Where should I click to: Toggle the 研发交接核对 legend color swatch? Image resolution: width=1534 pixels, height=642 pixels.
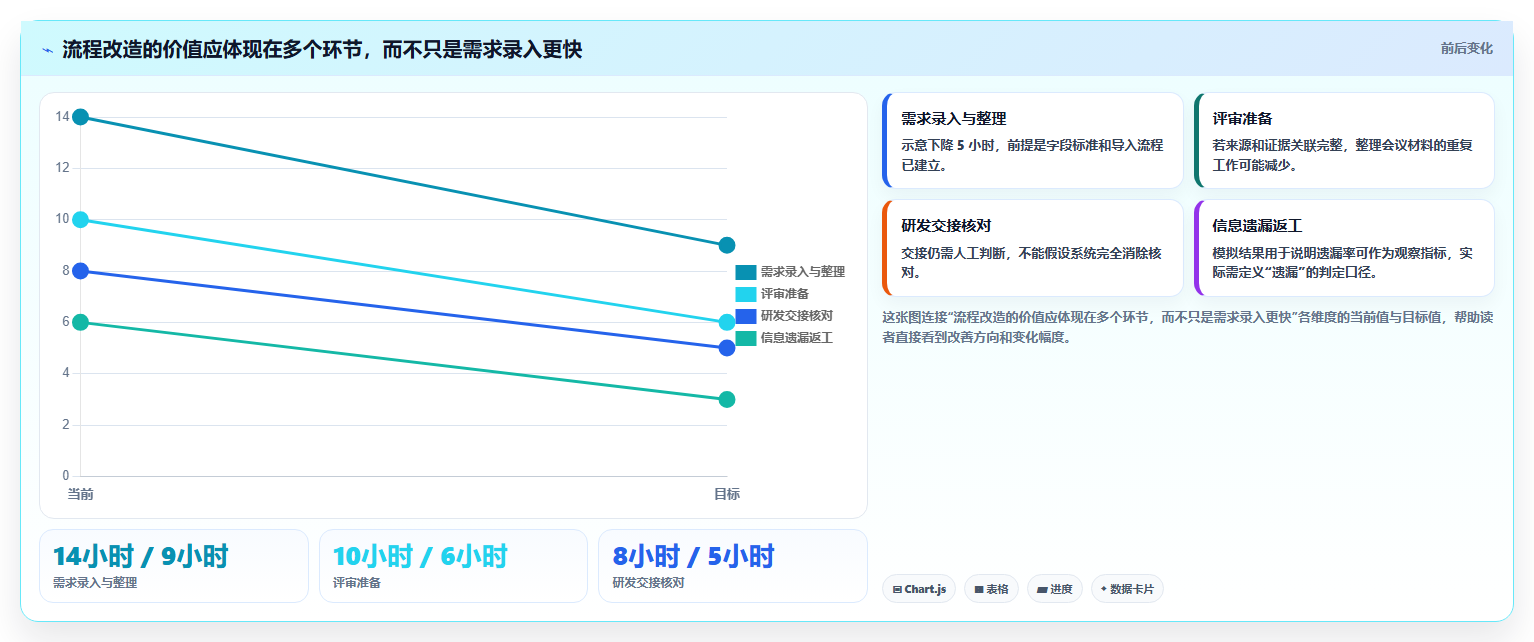coord(746,316)
